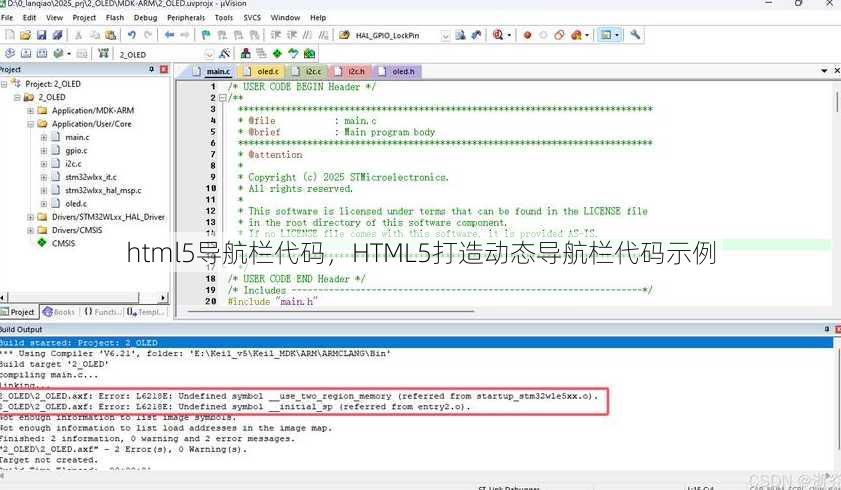Navigate backwards with the blue left arrow
841x490 pixels.
tap(169, 35)
